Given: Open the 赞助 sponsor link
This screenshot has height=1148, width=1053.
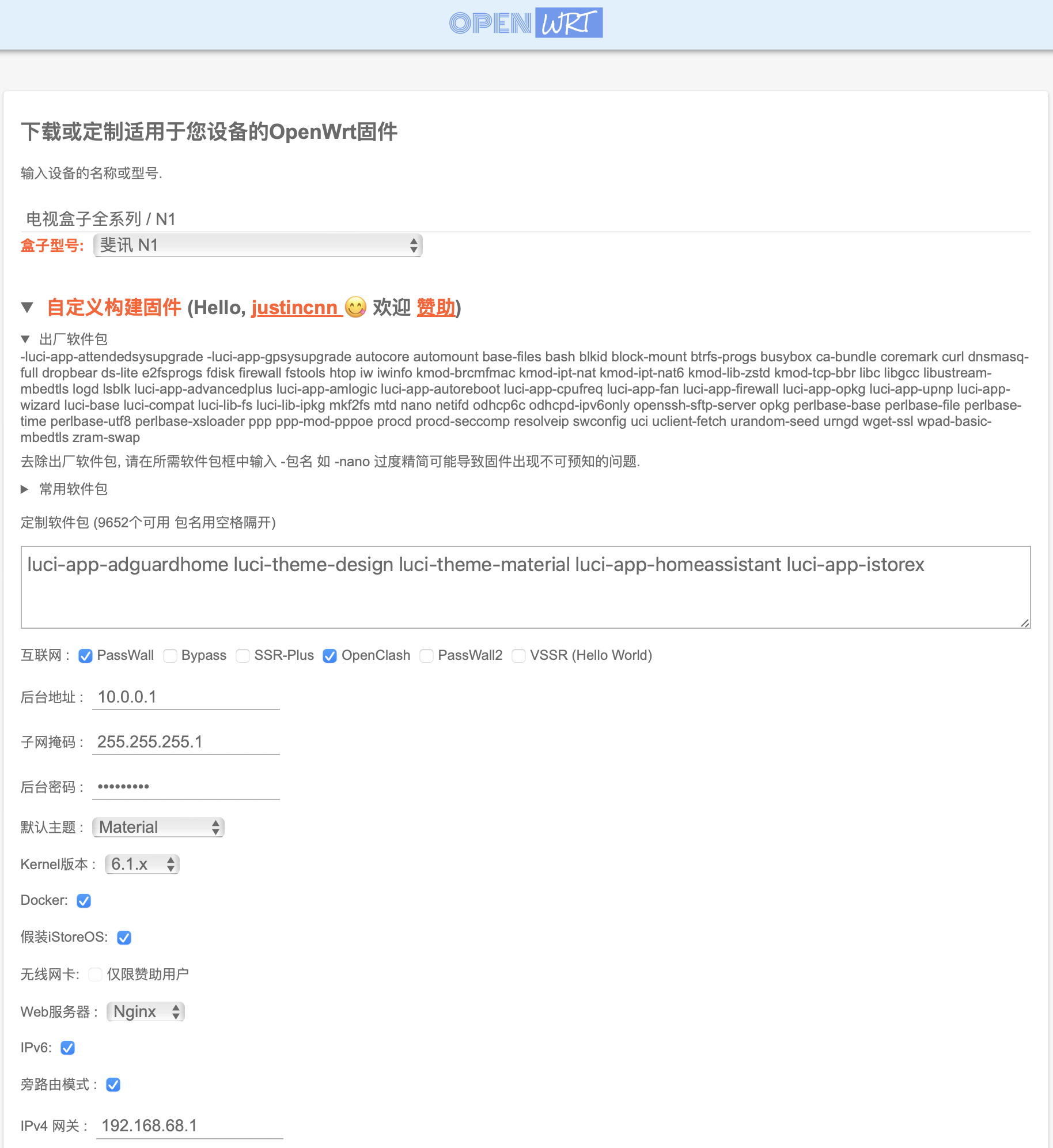Looking at the screenshot, I should pos(436,308).
